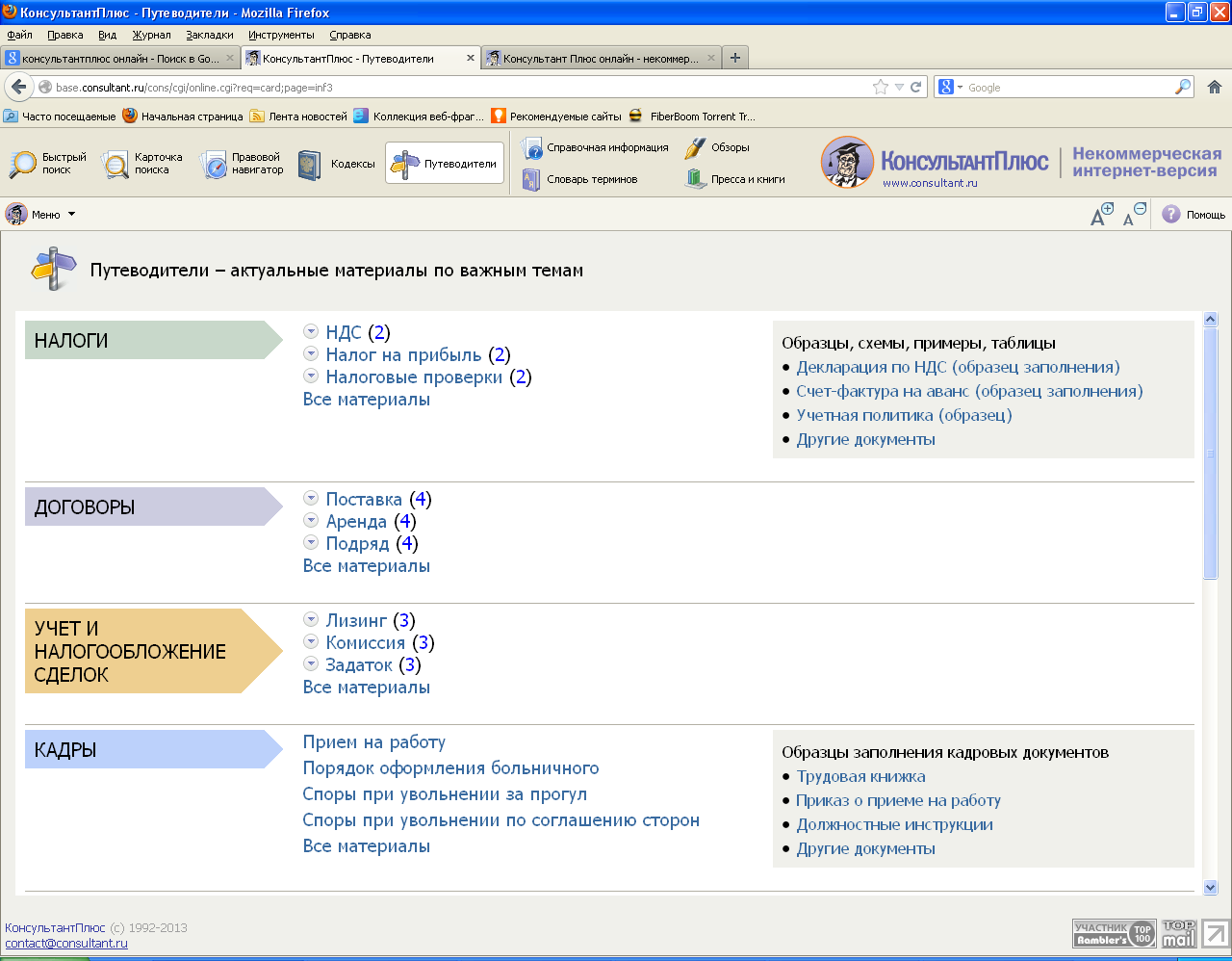Click the КонсультантПлюс logo mascot
The width and height of the screenshot is (1232, 961).
click(x=847, y=162)
